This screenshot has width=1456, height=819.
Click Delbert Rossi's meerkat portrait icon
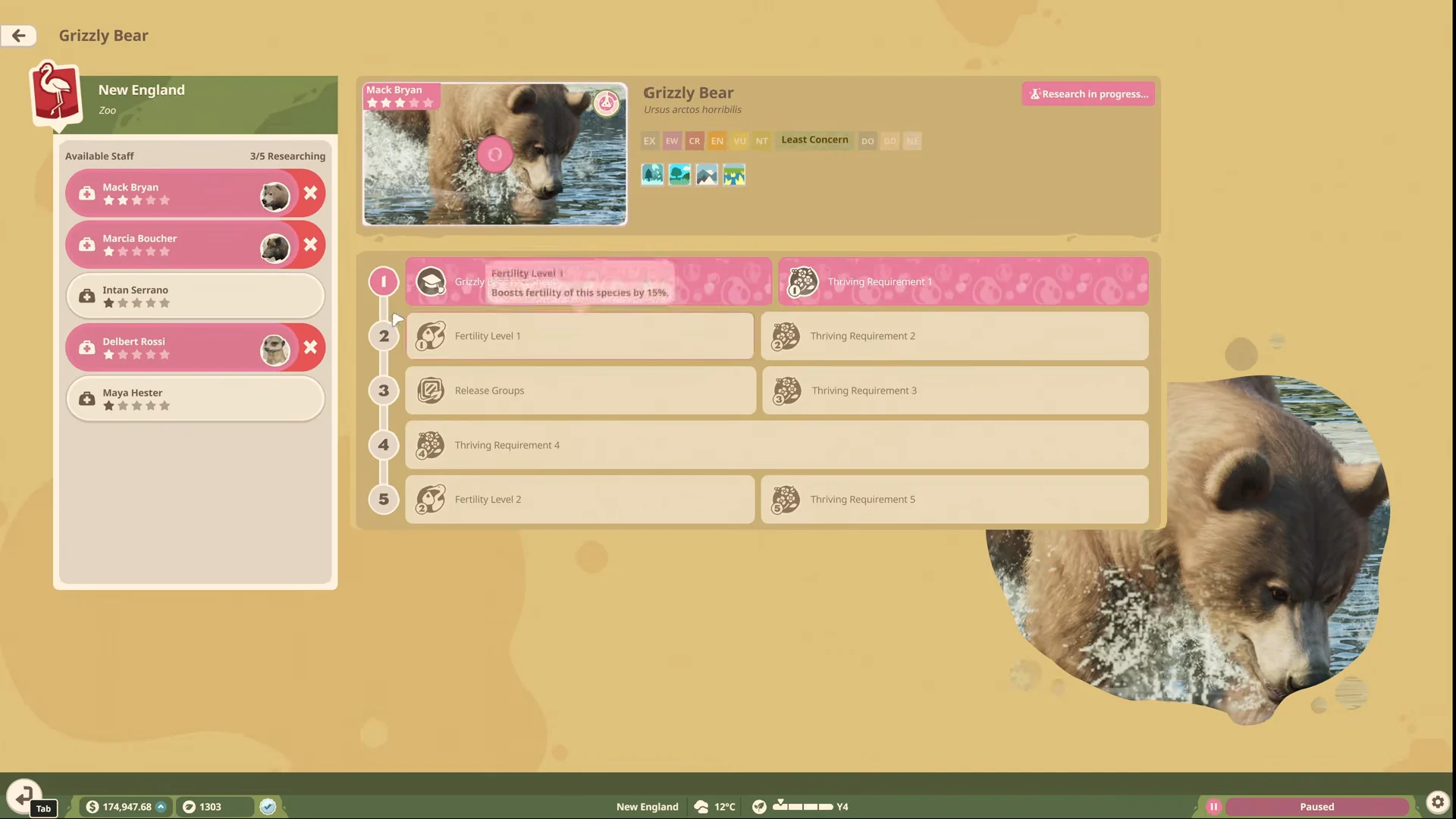(275, 350)
